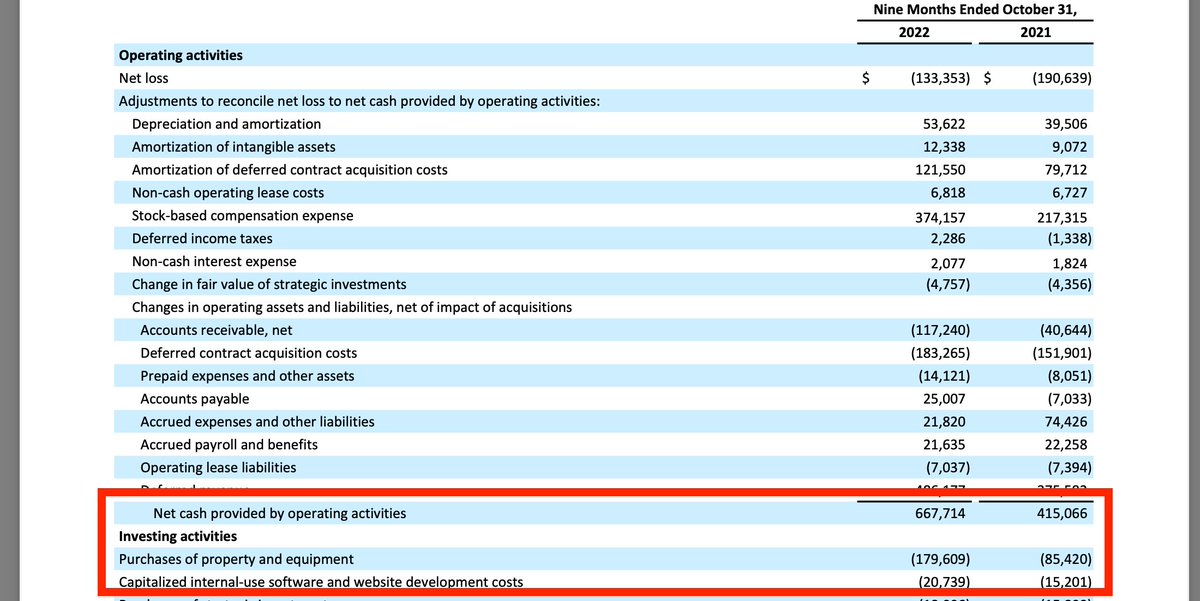This screenshot has height=601, width=1200.
Task: Select "Prepaid expenses and other assets" label
Action: [x=247, y=376]
